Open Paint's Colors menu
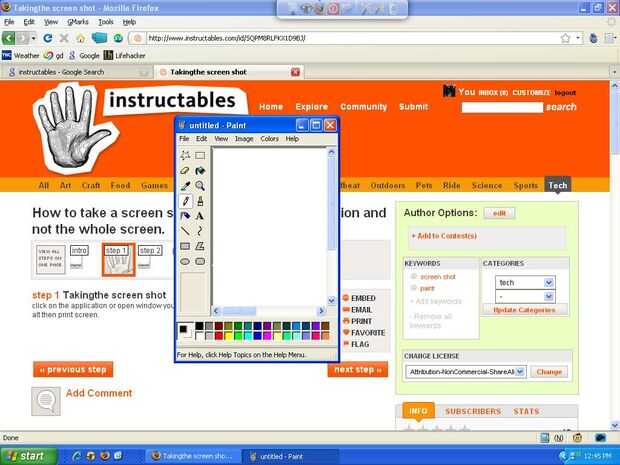This screenshot has width=620, height=465. point(269,139)
